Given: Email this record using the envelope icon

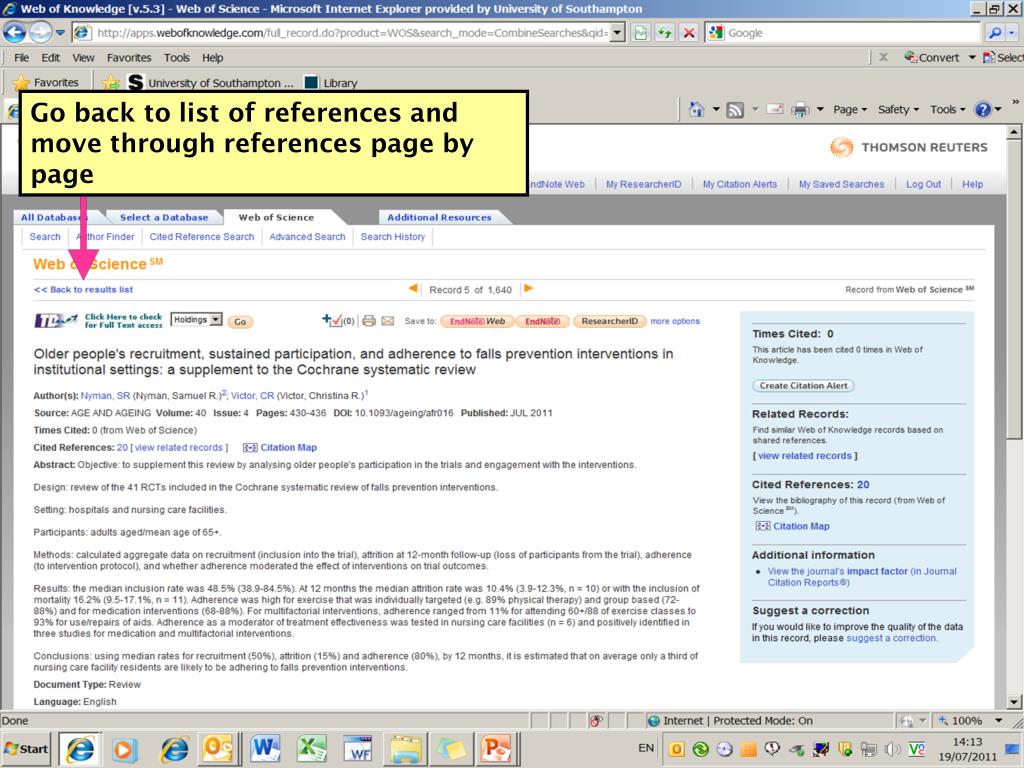Looking at the screenshot, I should click(x=387, y=321).
